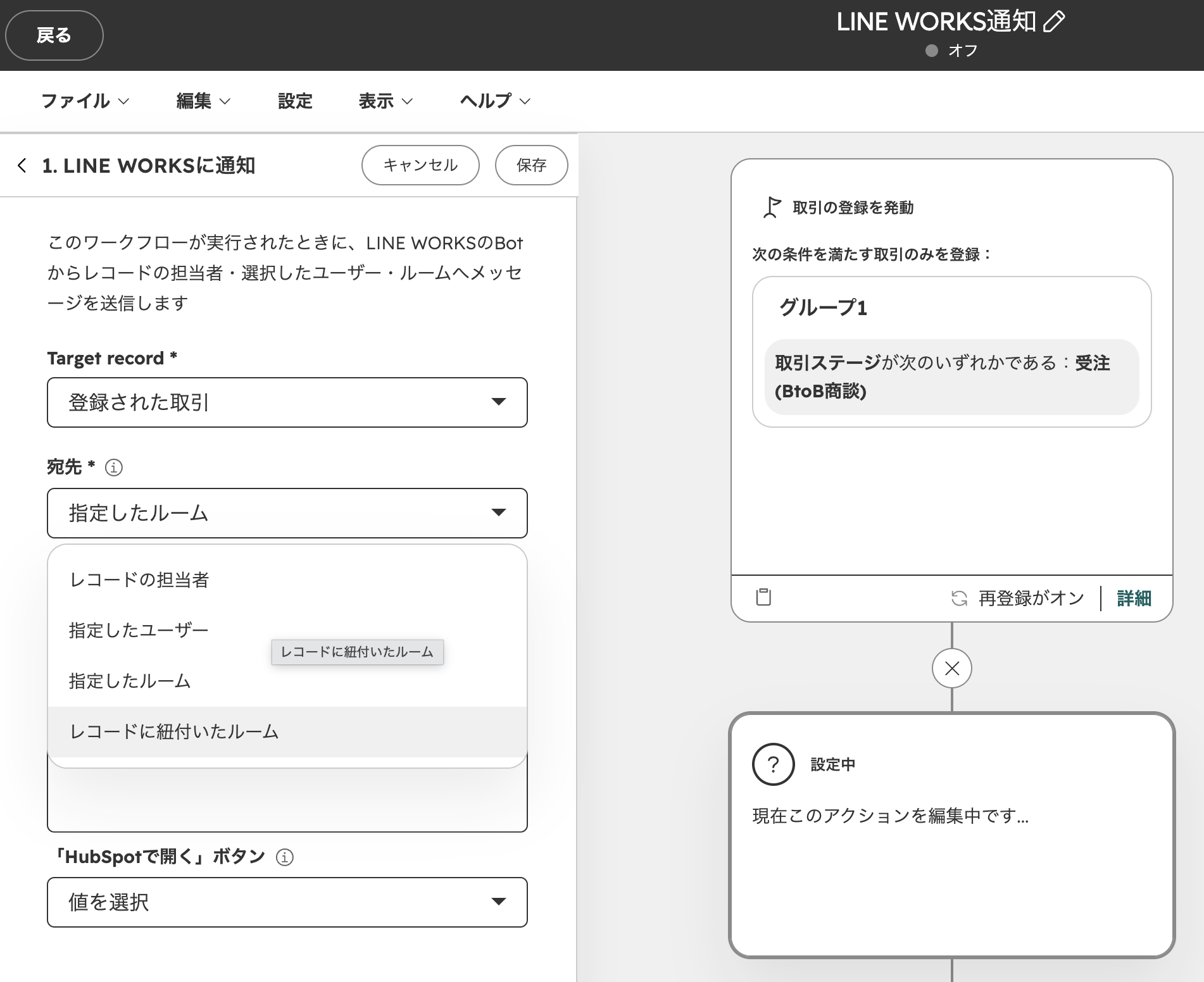
Task: Click the question mark icon in 設定中 card
Action: click(774, 764)
